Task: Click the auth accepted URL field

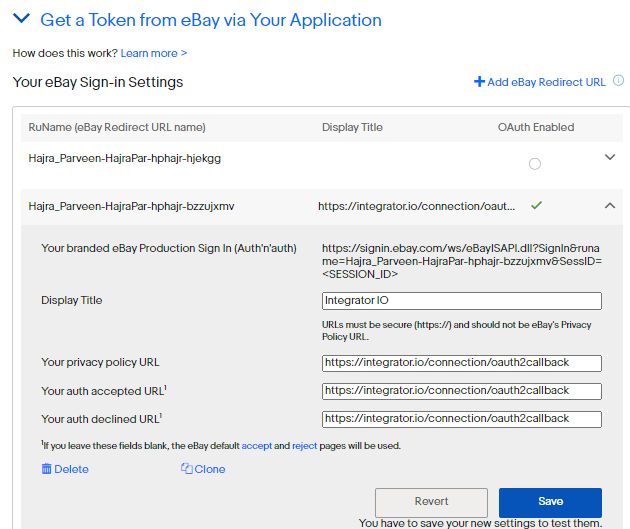Action: coord(462,391)
